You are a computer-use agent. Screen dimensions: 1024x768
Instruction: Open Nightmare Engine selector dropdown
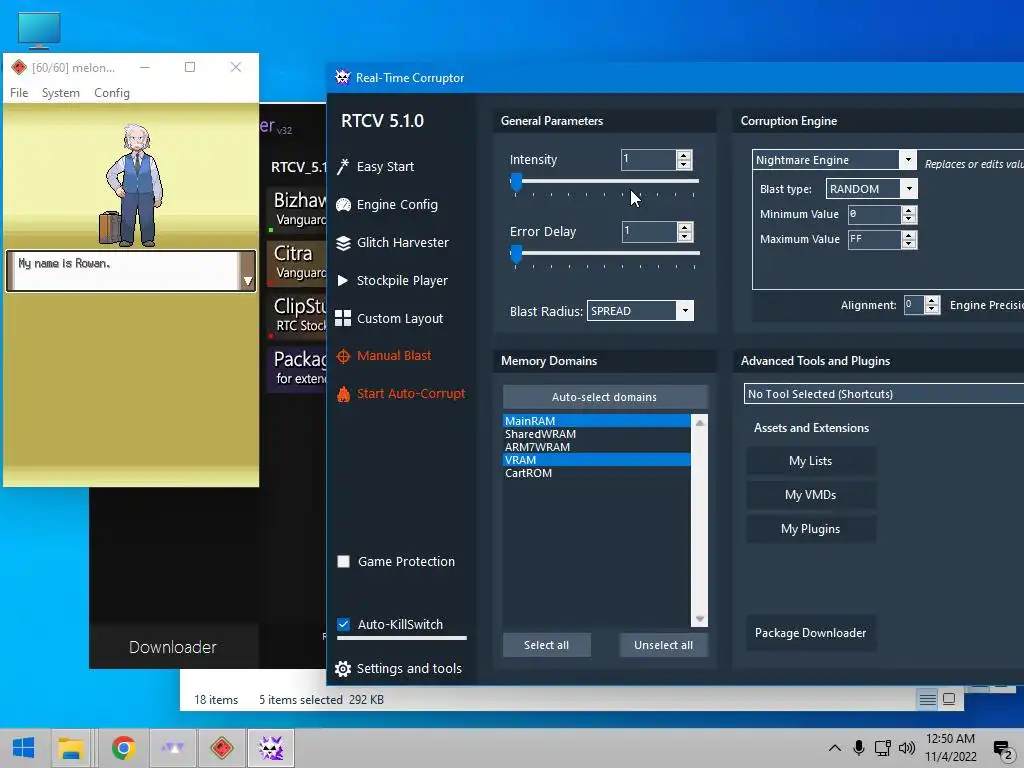coord(908,159)
